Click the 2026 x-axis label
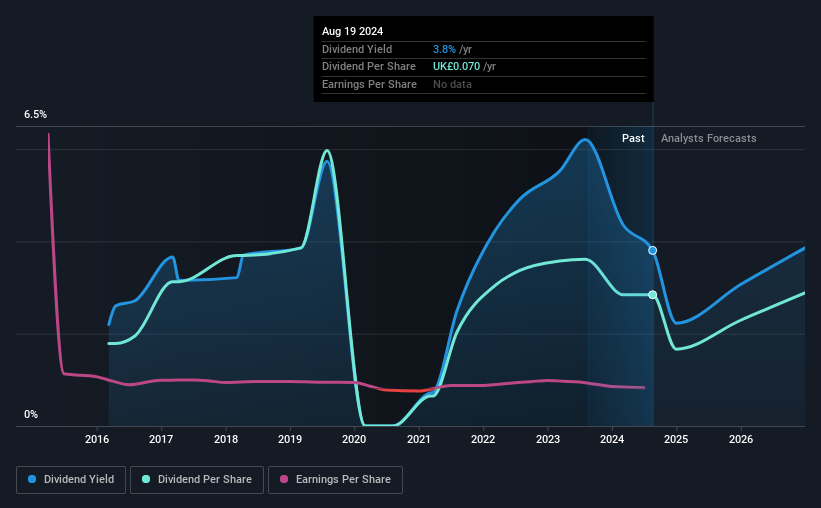 741,439
